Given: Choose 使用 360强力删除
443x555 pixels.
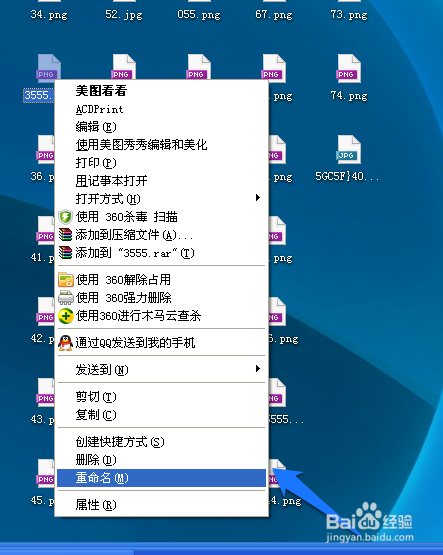Looking at the screenshot, I should point(123,298).
